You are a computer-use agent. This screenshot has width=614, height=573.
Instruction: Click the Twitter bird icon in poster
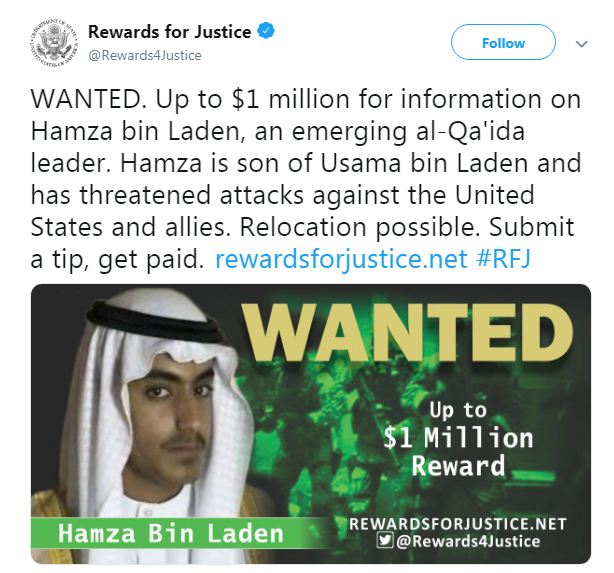(x=385, y=541)
